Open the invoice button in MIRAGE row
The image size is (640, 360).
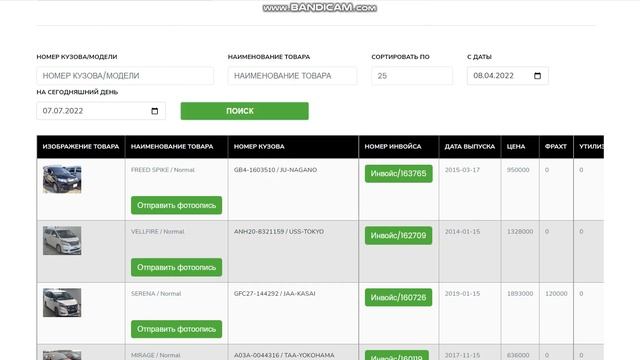click(397, 356)
